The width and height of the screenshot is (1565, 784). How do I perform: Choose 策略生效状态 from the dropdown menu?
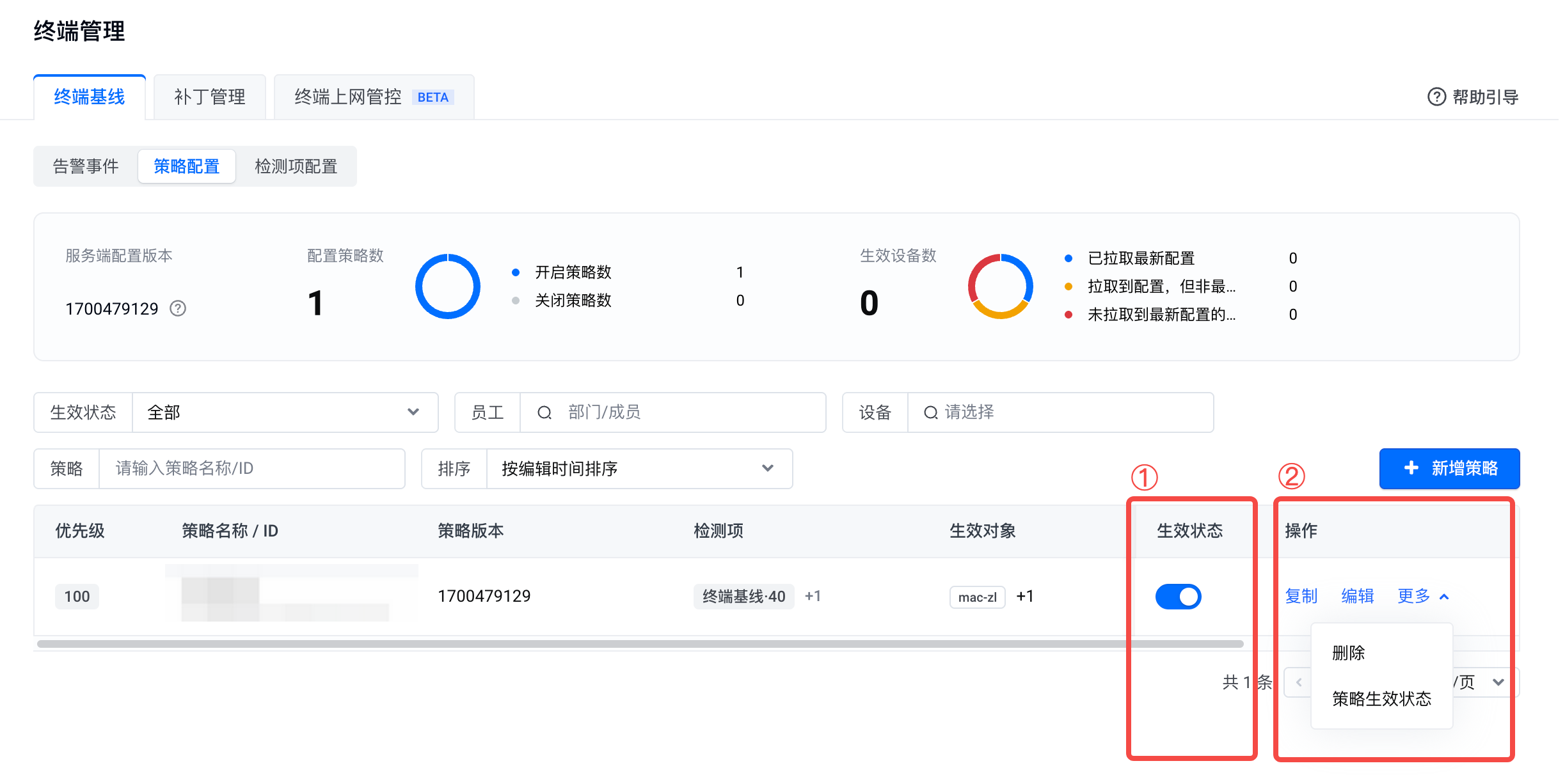click(1381, 698)
